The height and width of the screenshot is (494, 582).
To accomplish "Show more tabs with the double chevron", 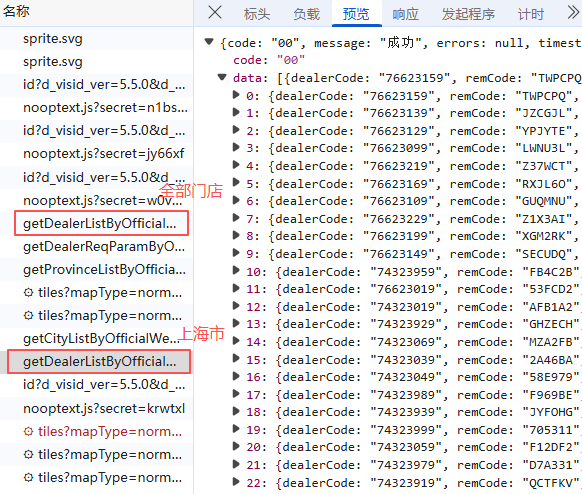I will coord(573,13).
